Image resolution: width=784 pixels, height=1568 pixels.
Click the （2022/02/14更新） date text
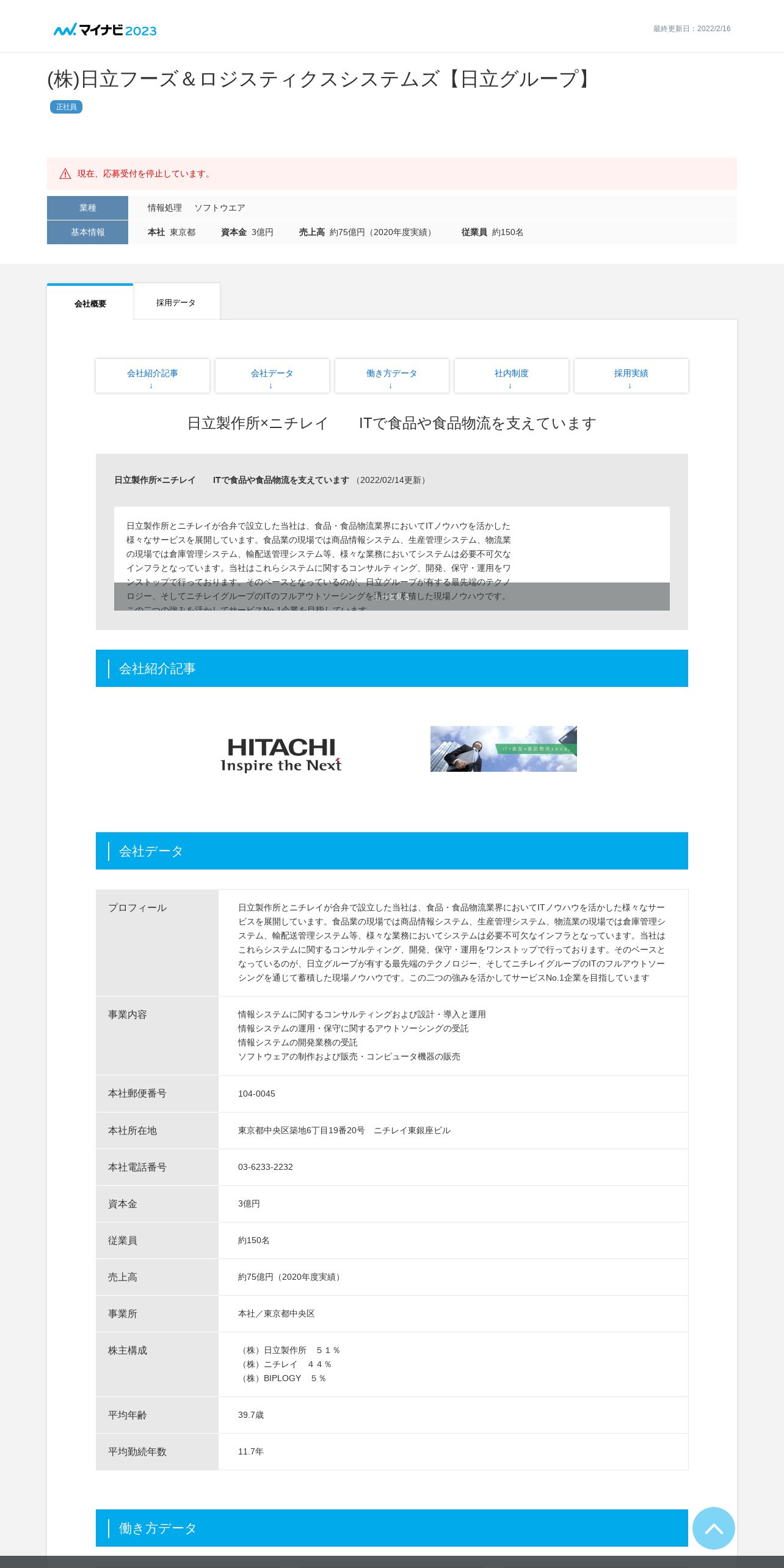coord(391,480)
